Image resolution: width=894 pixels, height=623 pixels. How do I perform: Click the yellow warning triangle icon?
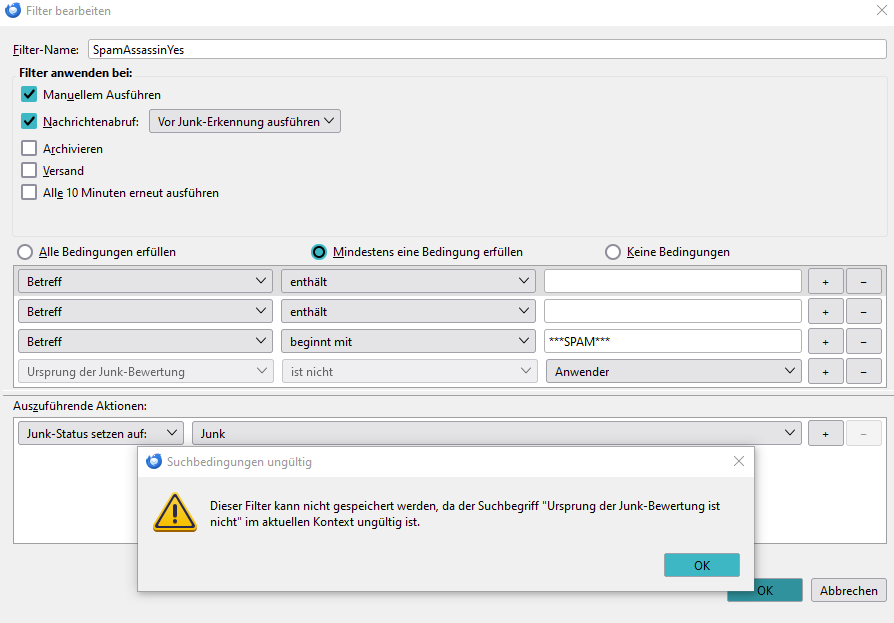pos(175,512)
